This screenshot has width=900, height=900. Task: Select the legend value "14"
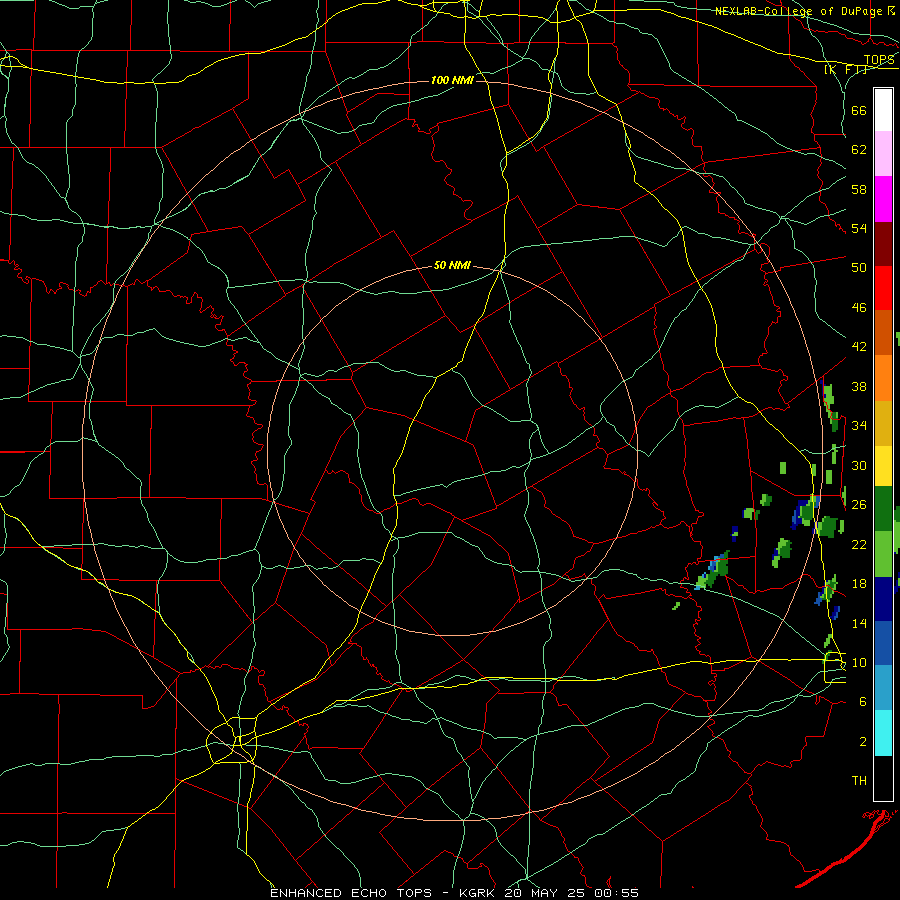(x=859, y=623)
